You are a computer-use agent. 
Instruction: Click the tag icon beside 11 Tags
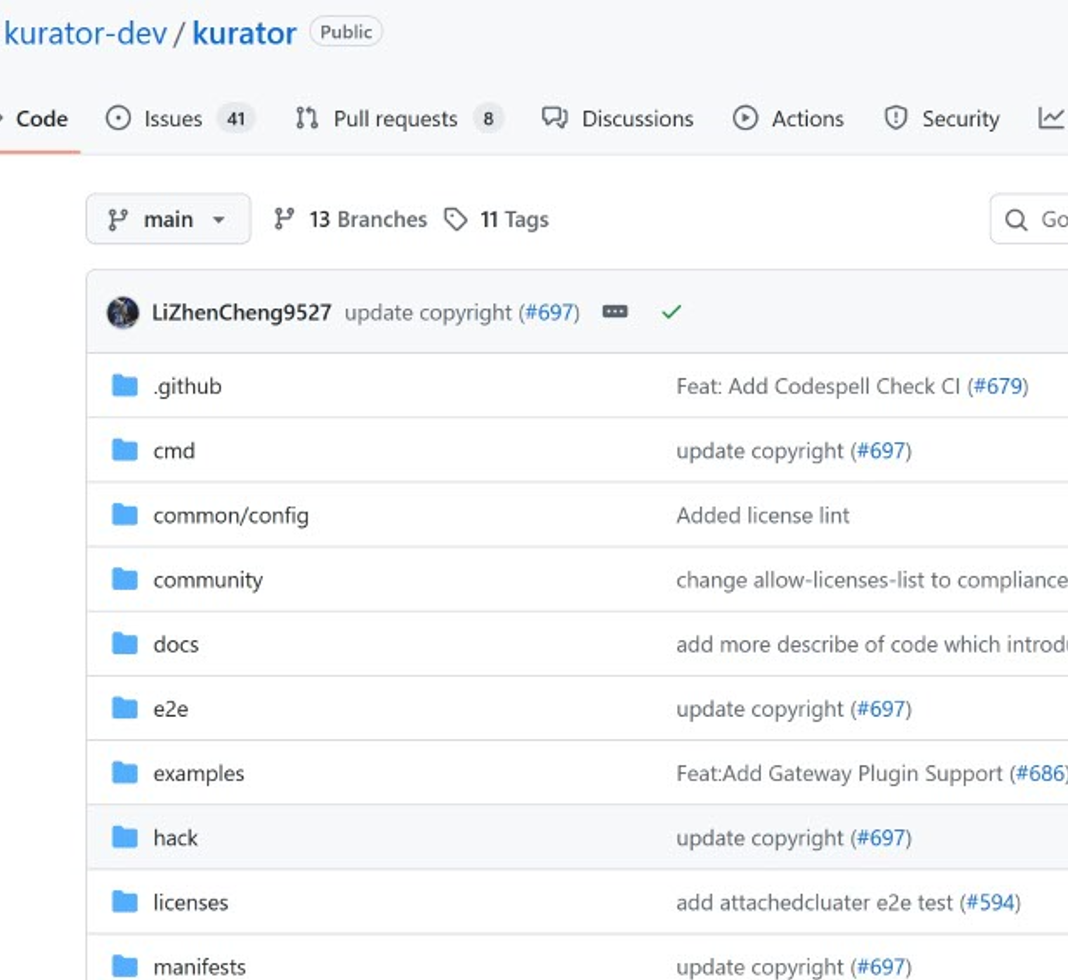click(456, 219)
